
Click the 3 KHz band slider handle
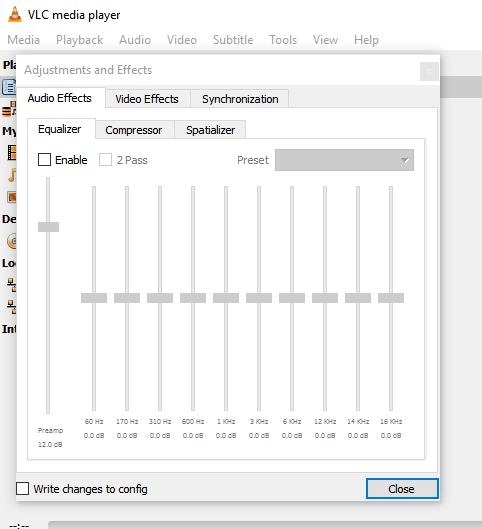click(259, 298)
